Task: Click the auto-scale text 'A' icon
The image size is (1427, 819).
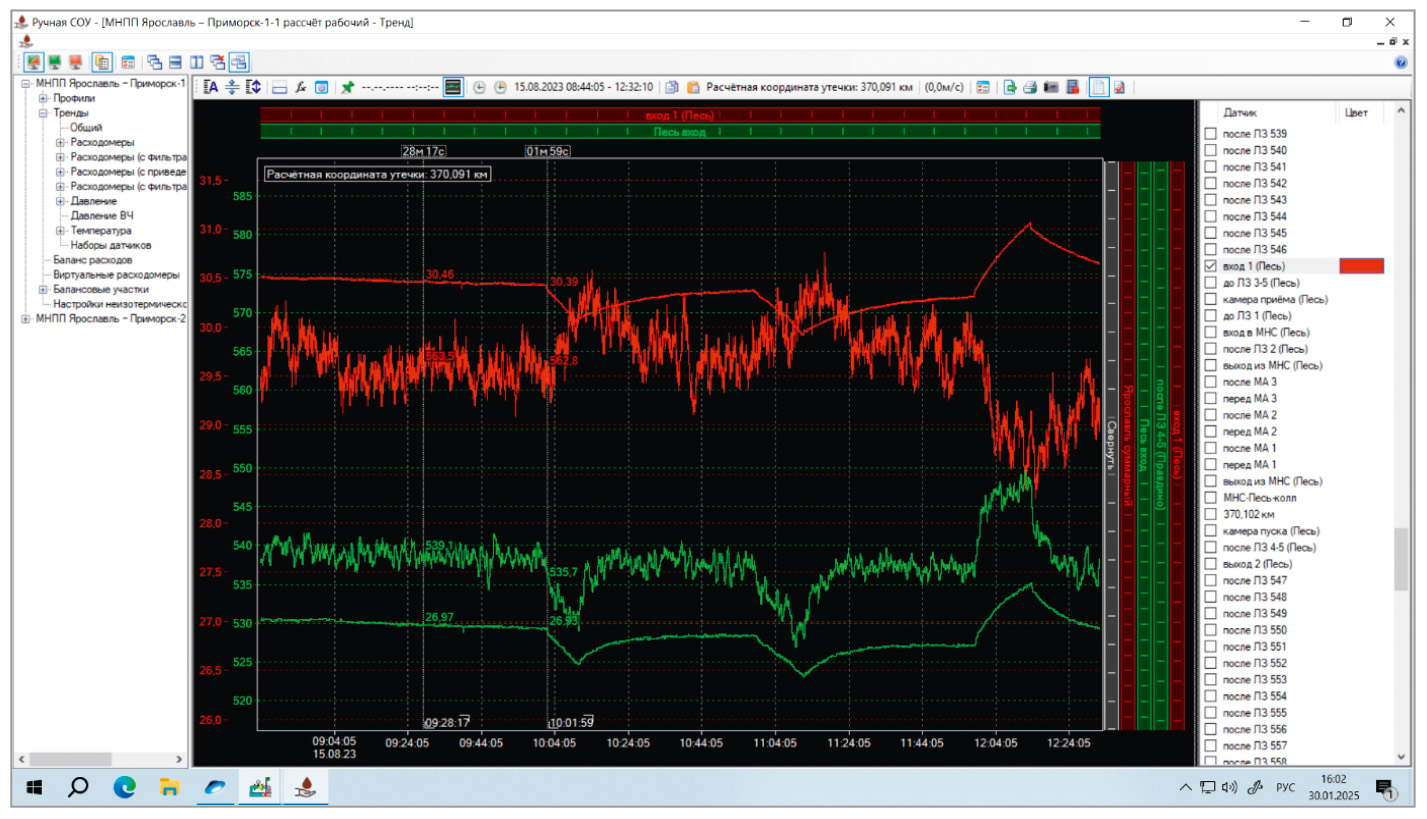Action: click(210, 87)
